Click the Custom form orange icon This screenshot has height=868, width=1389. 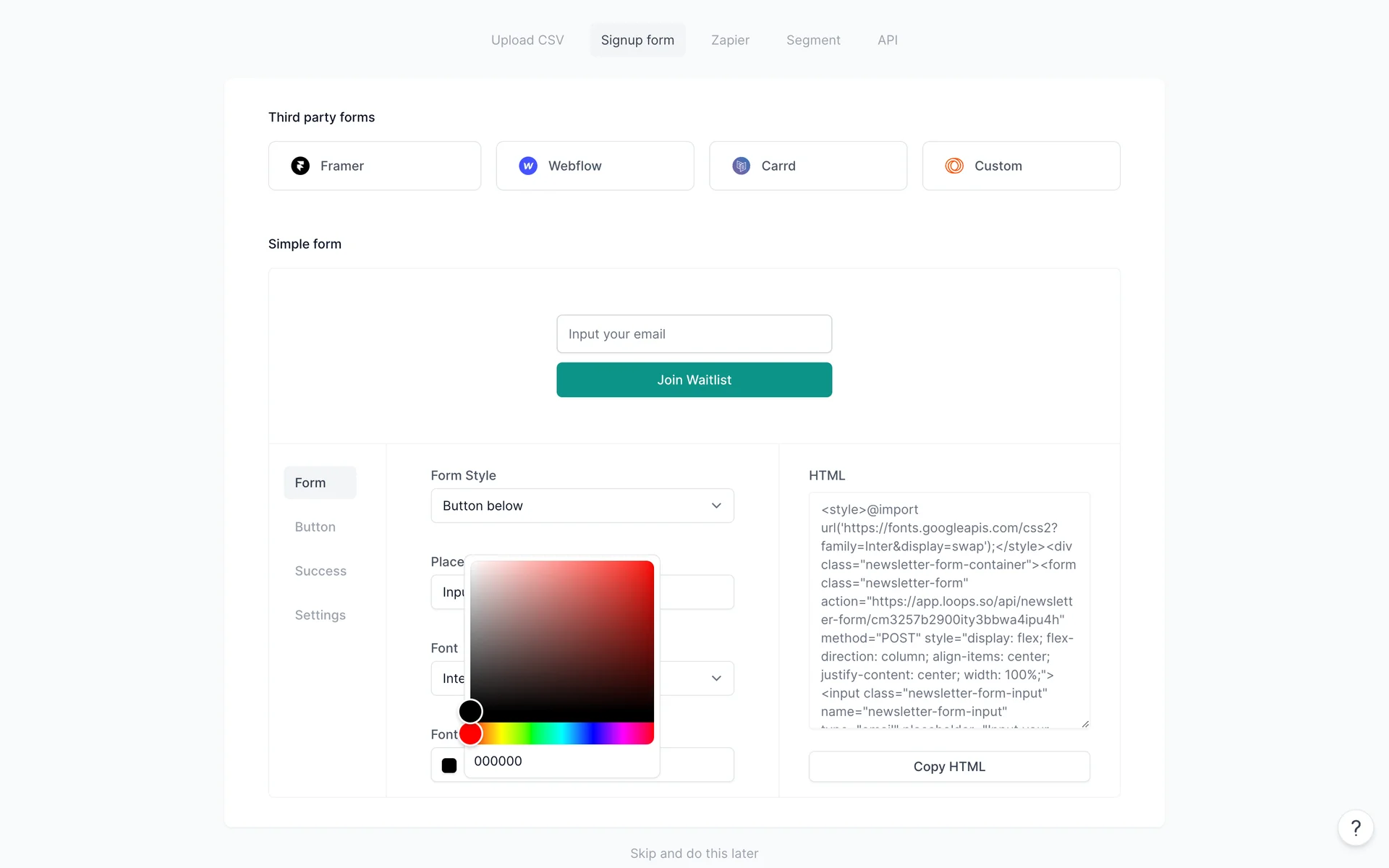(x=954, y=166)
